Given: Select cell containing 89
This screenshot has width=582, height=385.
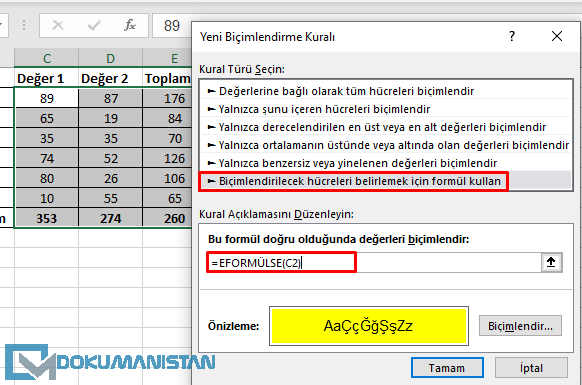Looking at the screenshot, I should (x=47, y=98).
